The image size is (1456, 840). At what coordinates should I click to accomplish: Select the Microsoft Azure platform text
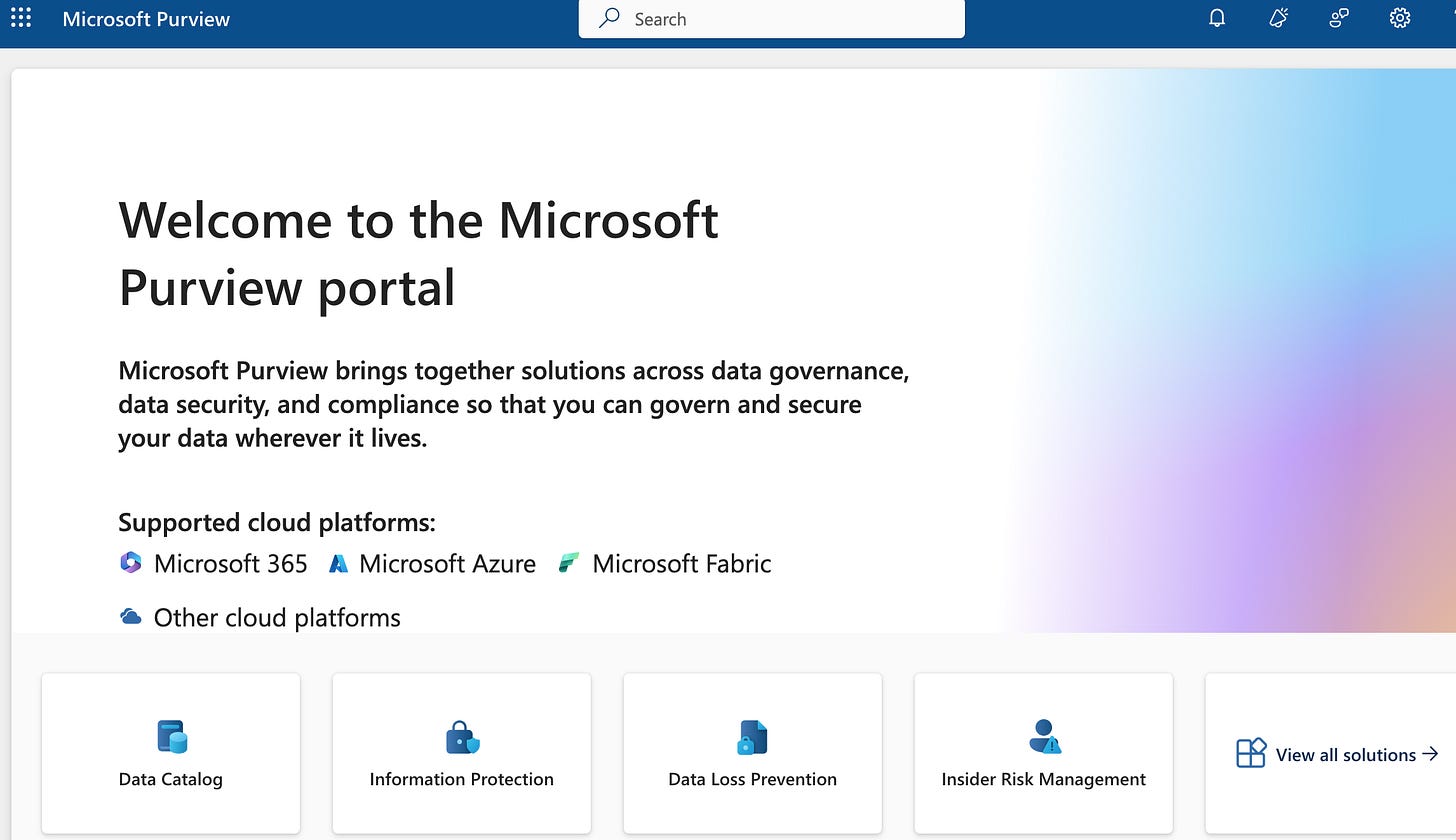(447, 564)
